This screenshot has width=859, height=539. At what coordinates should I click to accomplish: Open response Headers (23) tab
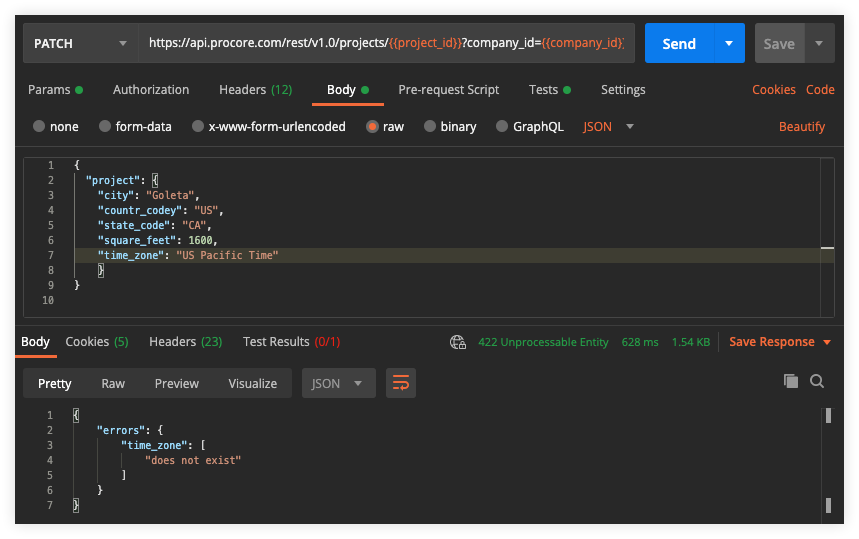(186, 342)
